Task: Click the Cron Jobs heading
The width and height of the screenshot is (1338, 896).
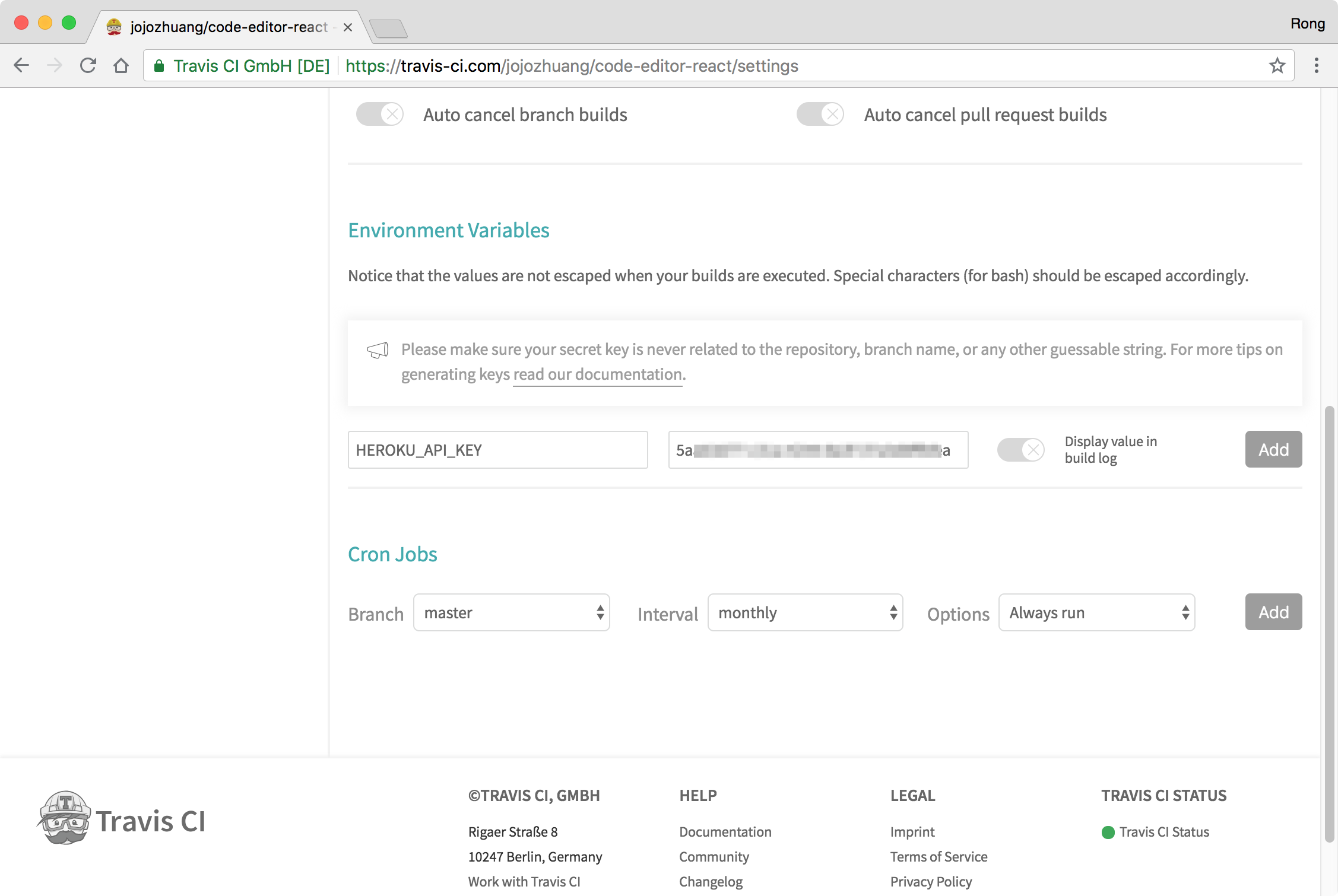Action: pos(392,554)
